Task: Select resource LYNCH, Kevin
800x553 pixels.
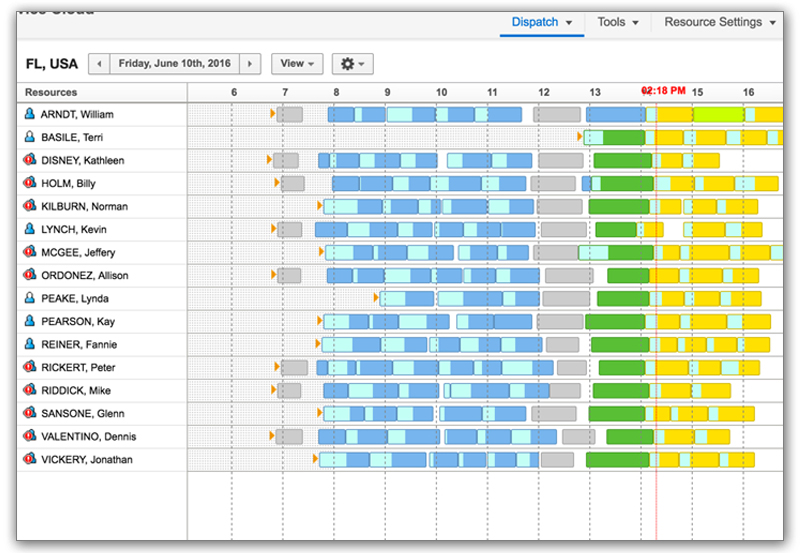Action: coord(73,229)
